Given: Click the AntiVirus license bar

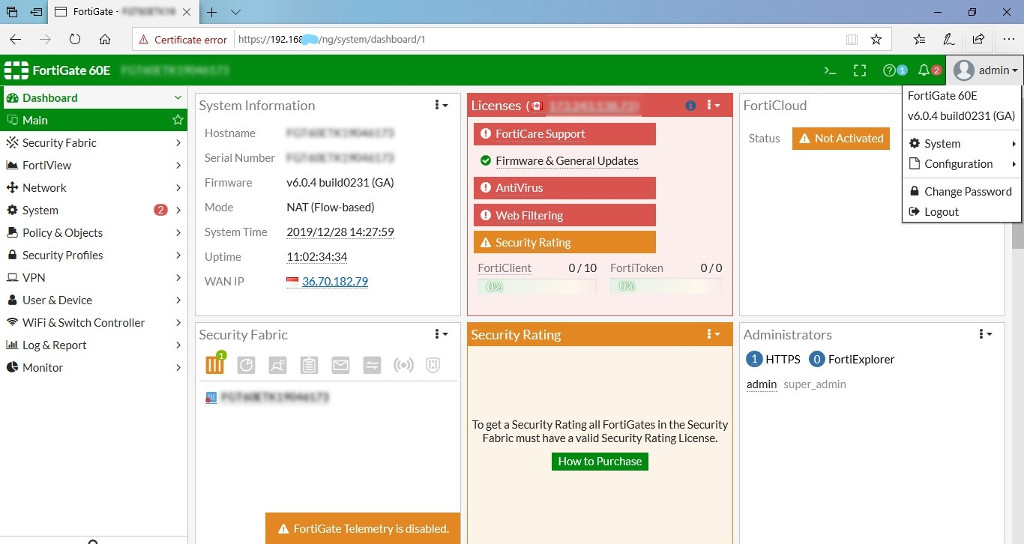Looking at the screenshot, I should tap(565, 188).
